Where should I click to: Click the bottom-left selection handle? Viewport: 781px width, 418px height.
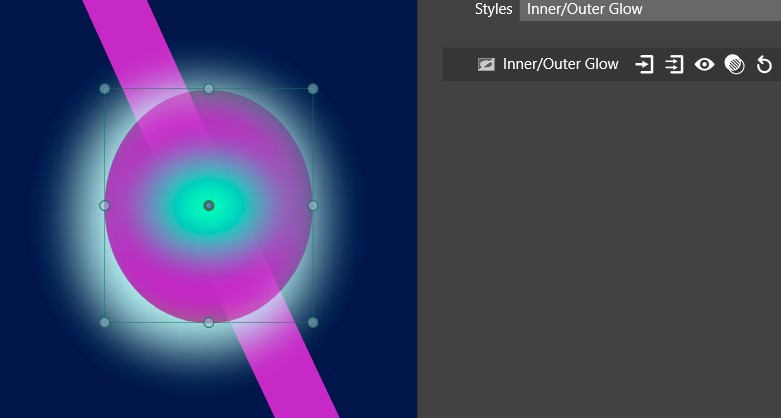(x=105, y=322)
